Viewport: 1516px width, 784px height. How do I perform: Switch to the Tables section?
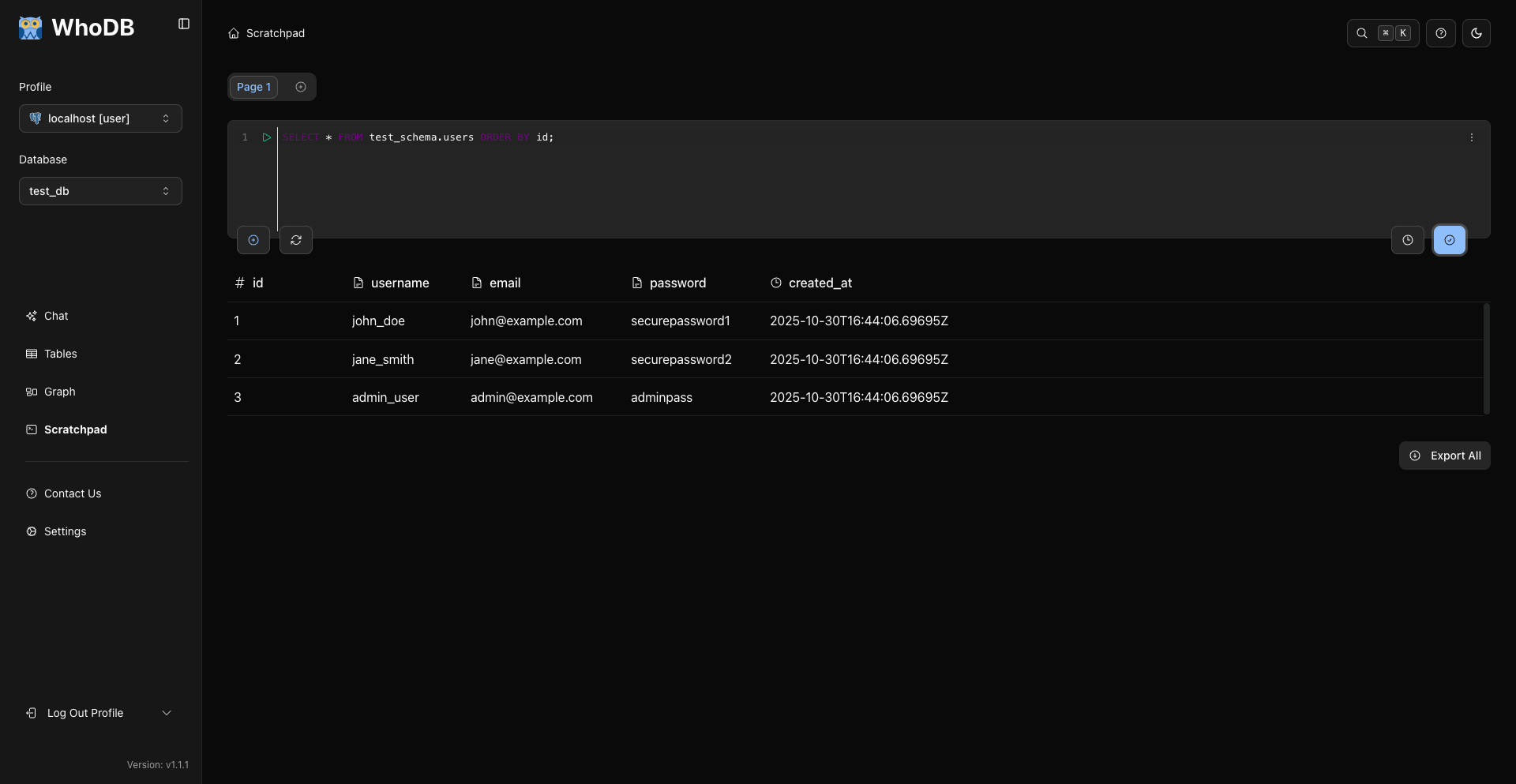click(60, 354)
